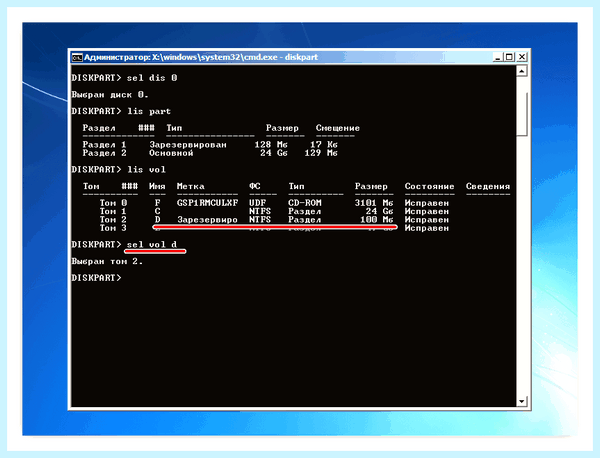Click the '128 Мб' partition size

pyautogui.click(x=271, y=145)
